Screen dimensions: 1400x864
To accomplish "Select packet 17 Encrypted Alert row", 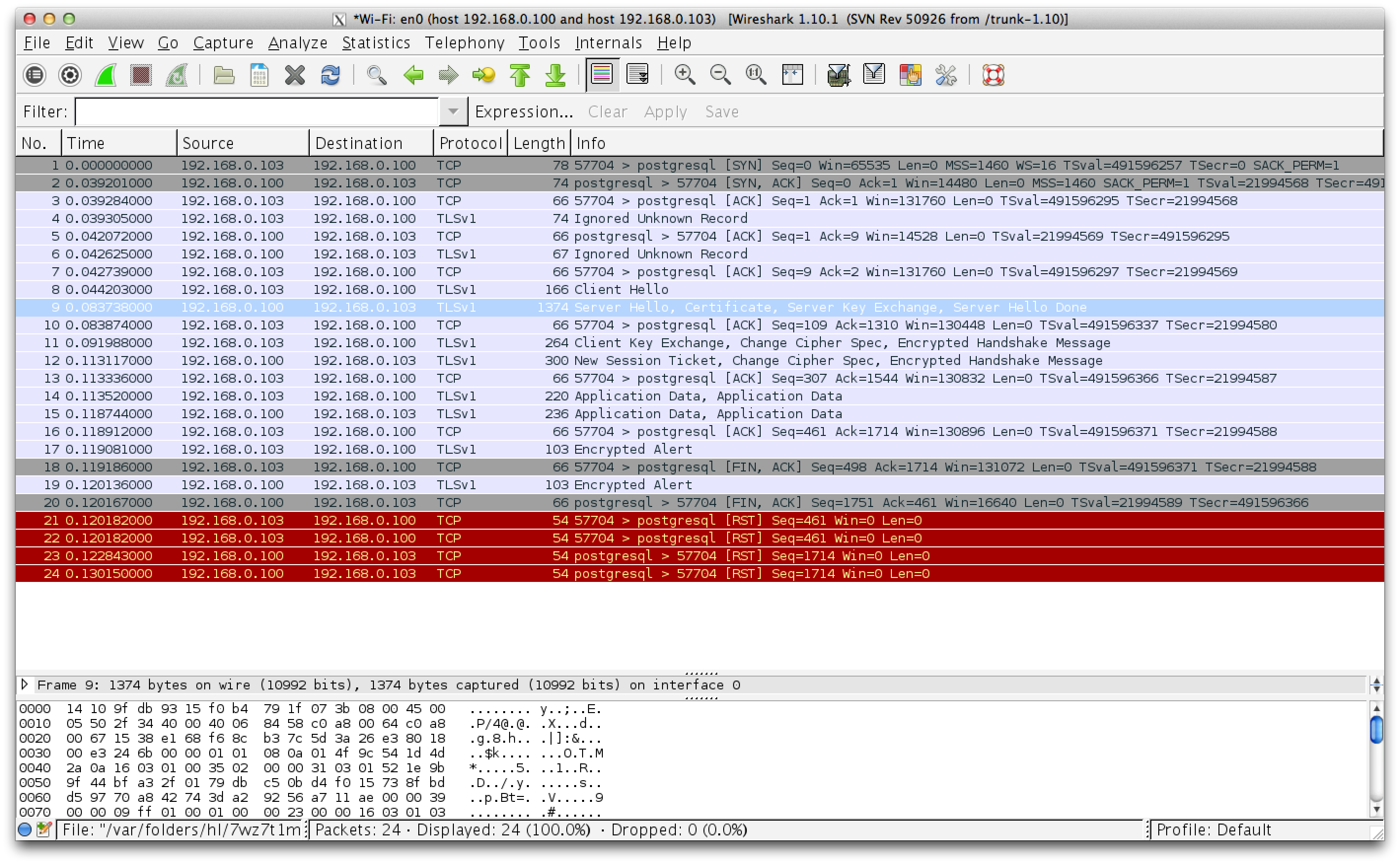I will tap(700, 449).
